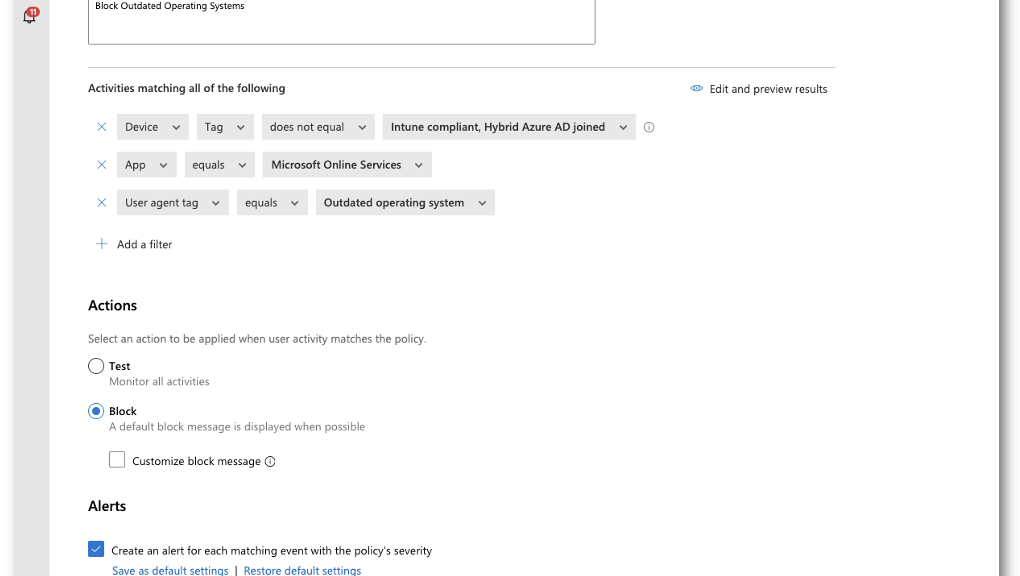
Task: Click the plus icon to add a filter
Action: (101, 244)
